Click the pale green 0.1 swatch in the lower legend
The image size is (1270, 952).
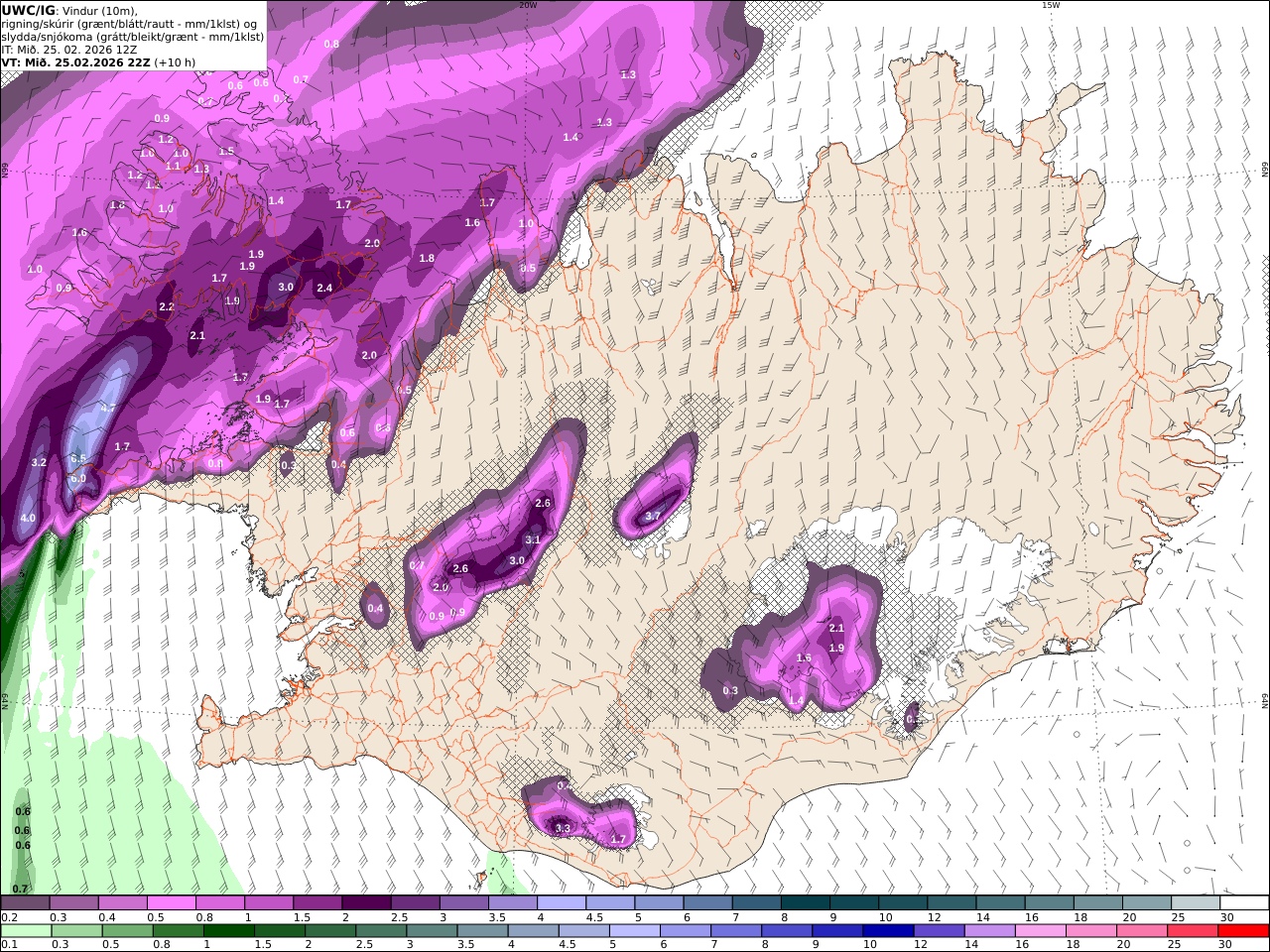[25, 931]
